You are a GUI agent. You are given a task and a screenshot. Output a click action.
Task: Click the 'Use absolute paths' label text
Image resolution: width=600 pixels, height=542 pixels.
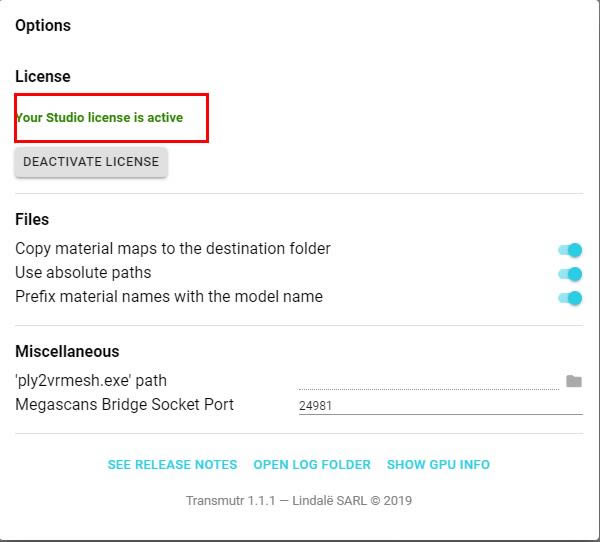coord(83,273)
